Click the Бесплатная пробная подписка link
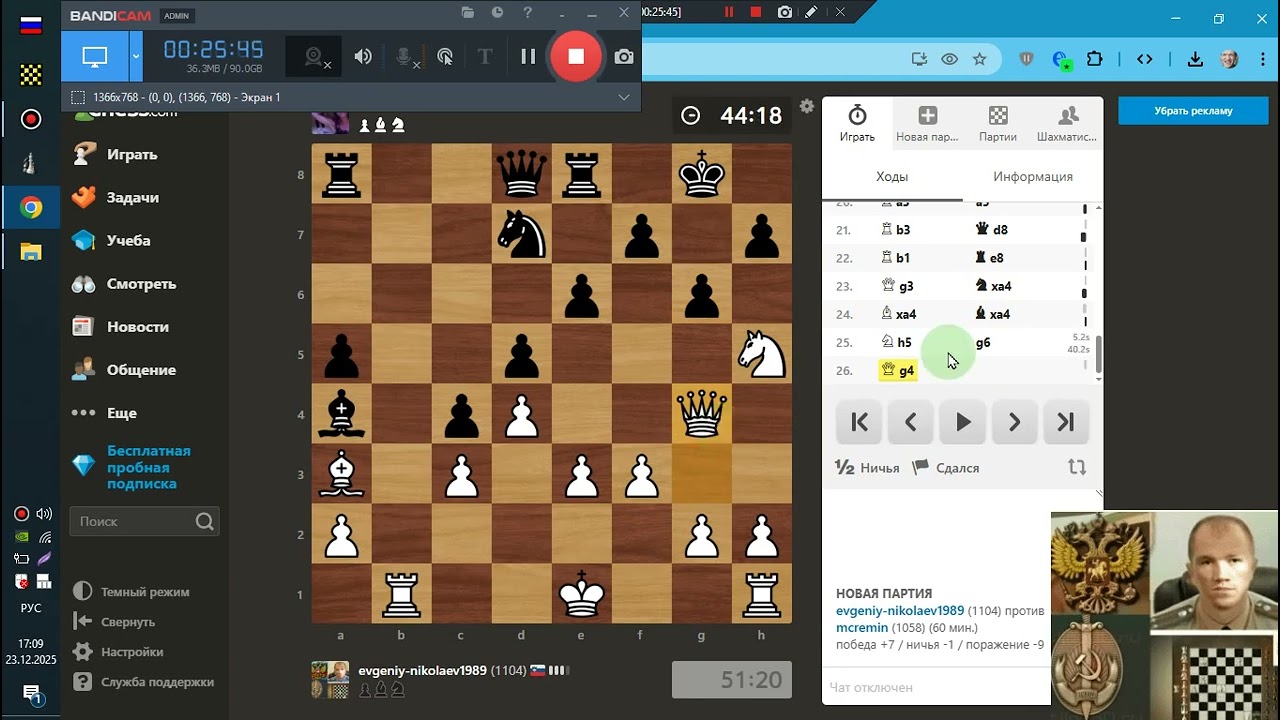Viewport: 1280px width, 720px height. click(x=148, y=467)
